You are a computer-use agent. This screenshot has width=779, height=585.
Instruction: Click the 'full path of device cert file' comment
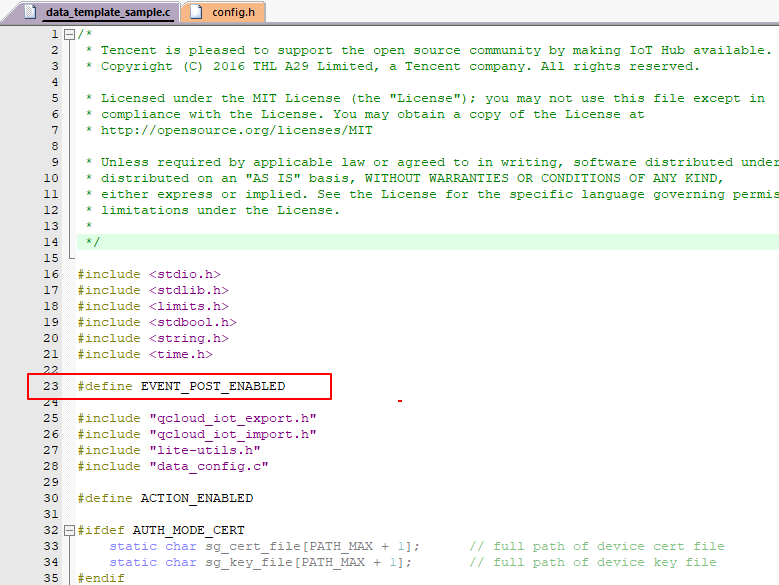pos(597,546)
